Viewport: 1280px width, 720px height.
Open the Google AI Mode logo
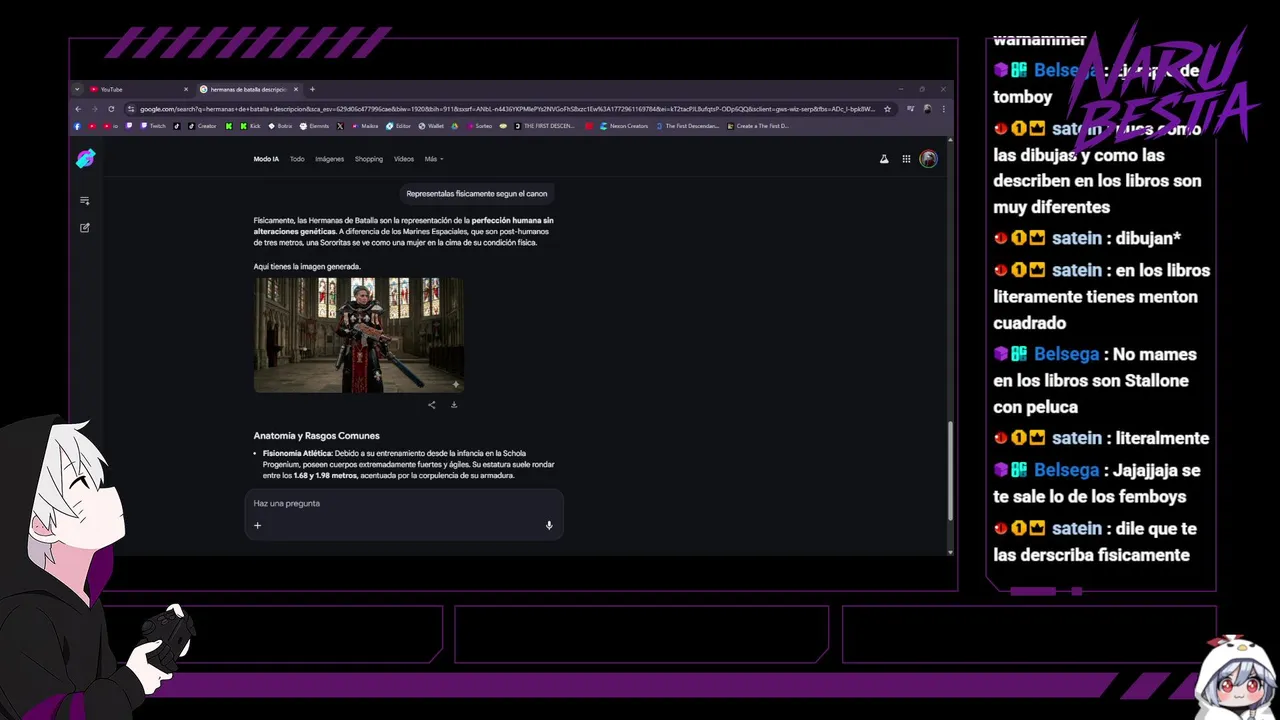86,158
